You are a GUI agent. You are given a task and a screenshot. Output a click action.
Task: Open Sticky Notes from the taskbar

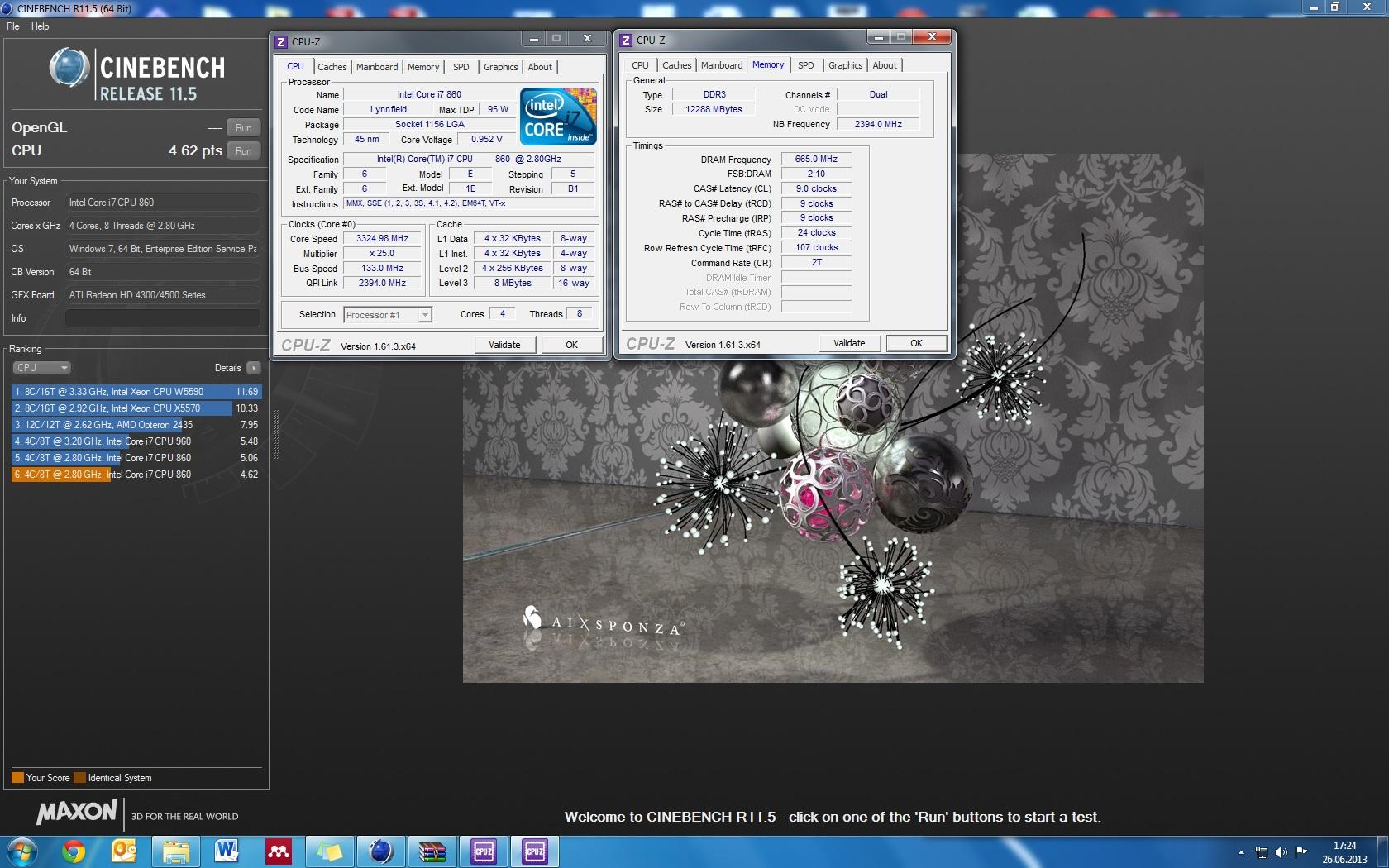(330, 851)
